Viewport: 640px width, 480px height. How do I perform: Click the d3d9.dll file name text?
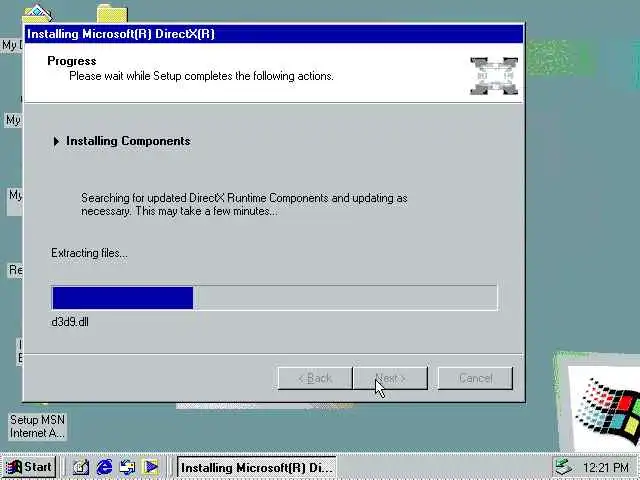70,322
